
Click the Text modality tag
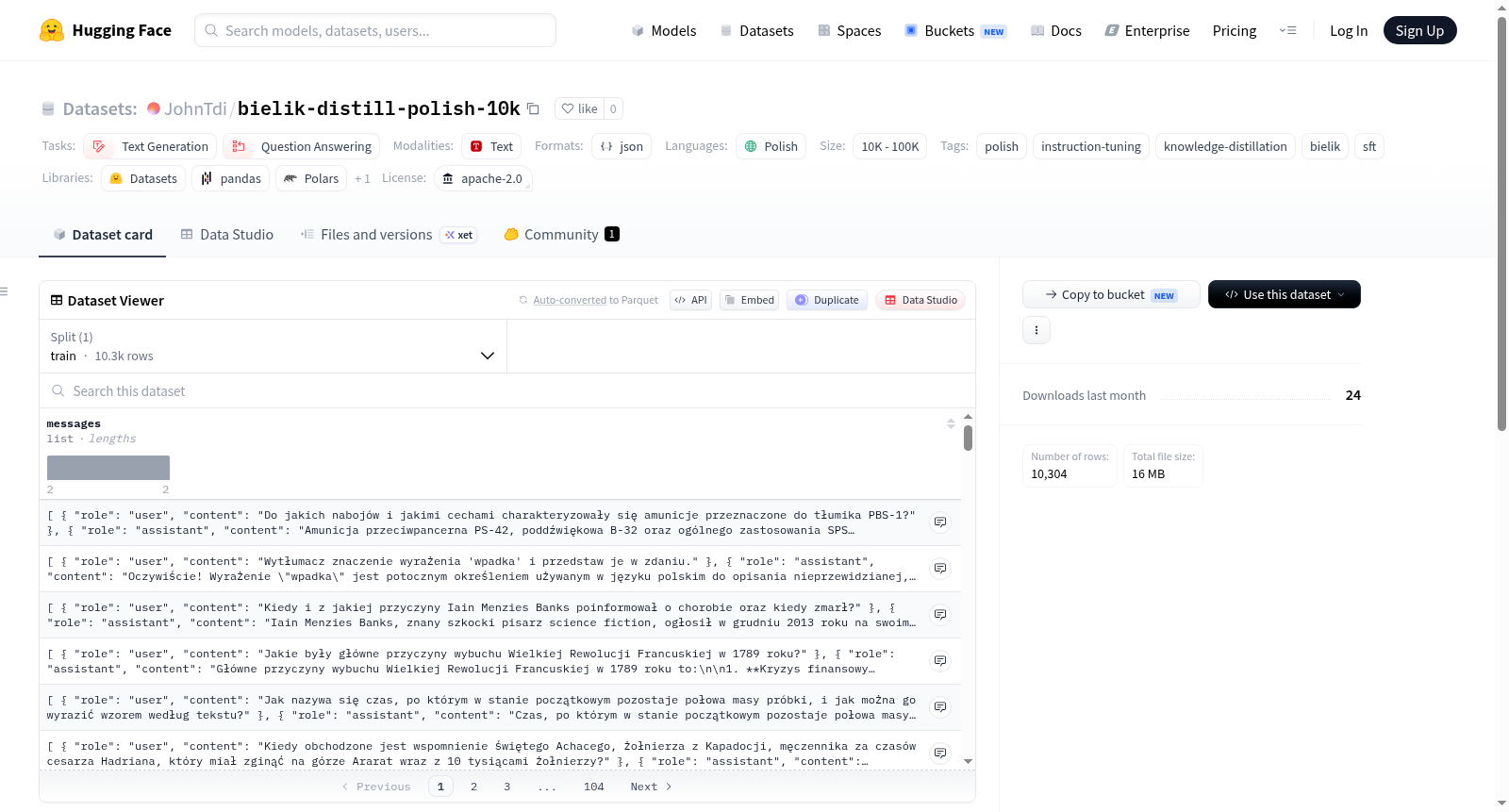(x=491, y=146)
